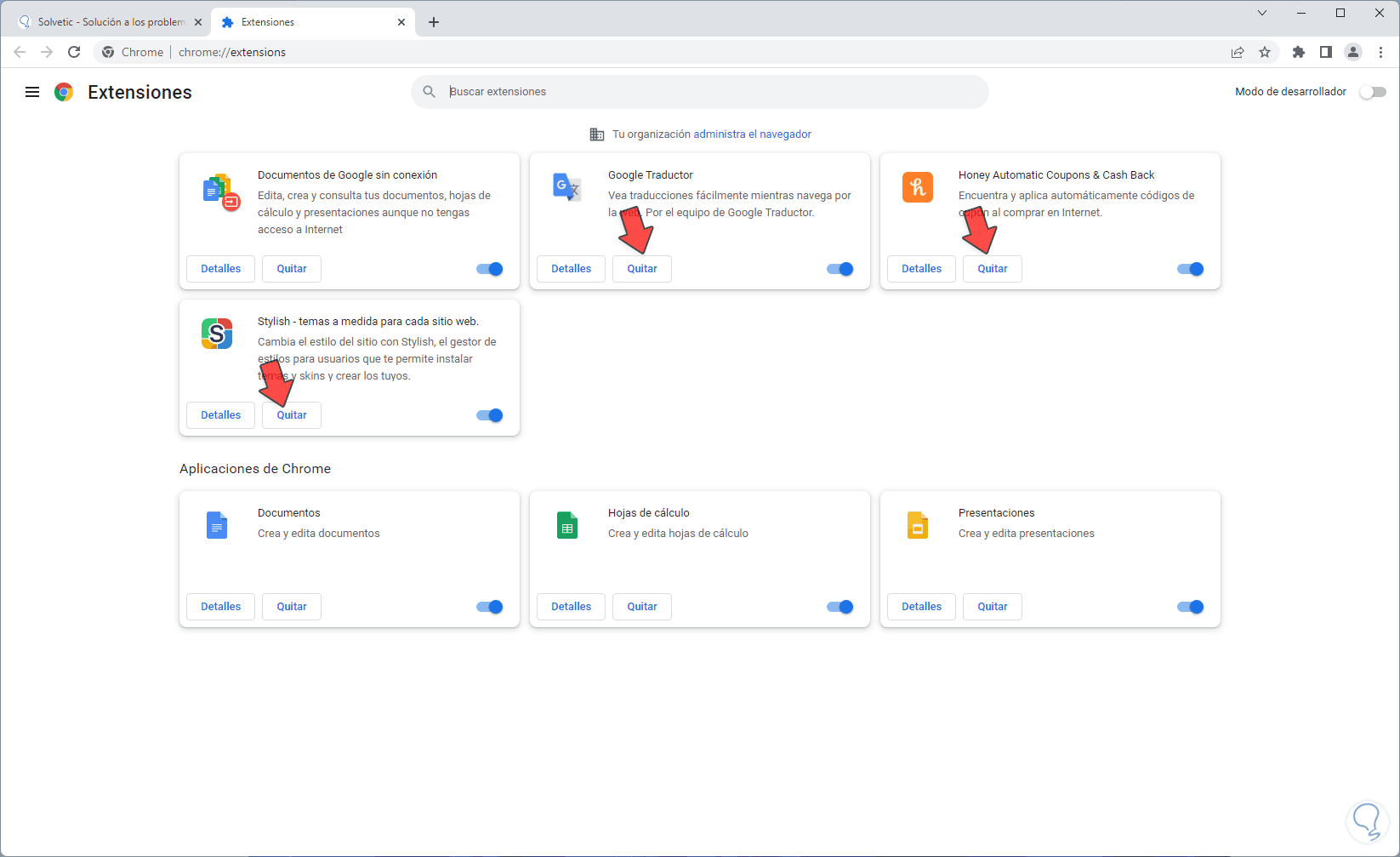This screenshot has height=857, width=1400.
Task: Close the Extensiones tab
Action: (x=401, y=22)
